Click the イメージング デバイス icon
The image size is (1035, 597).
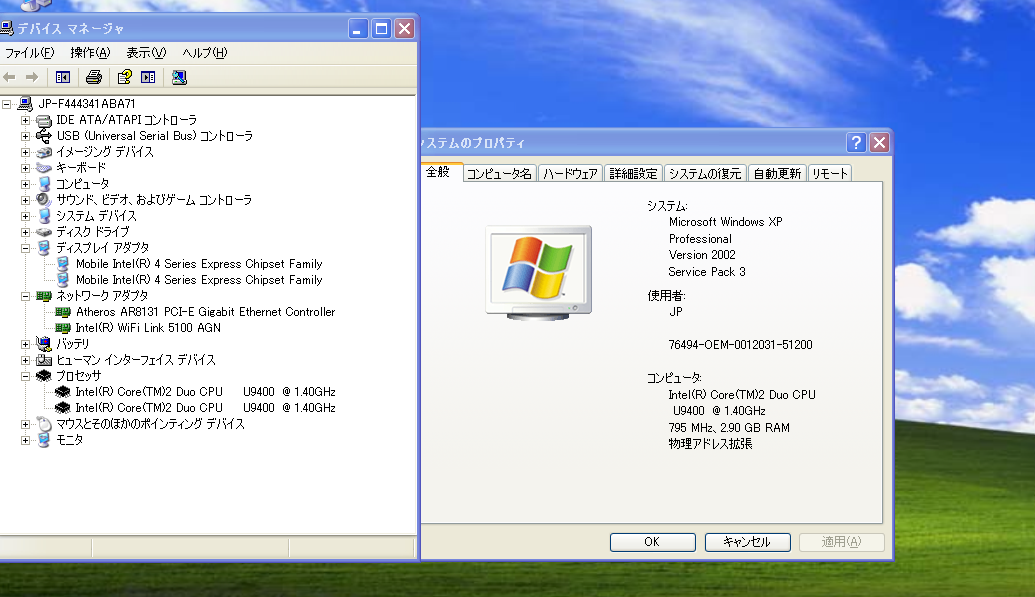(x=44, y=152)
